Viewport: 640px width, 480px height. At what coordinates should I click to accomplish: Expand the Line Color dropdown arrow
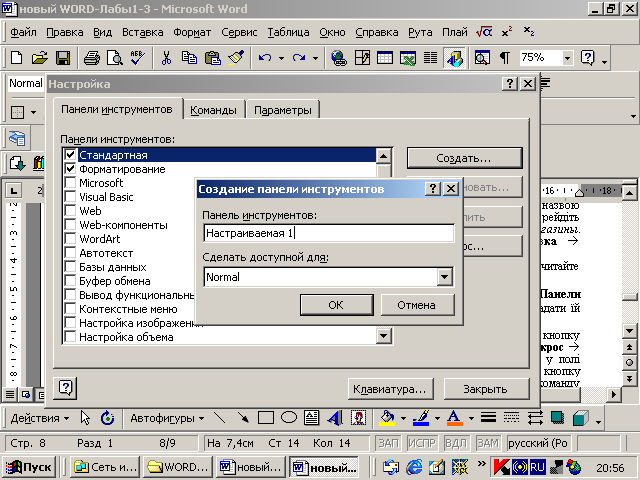point(438,418)
